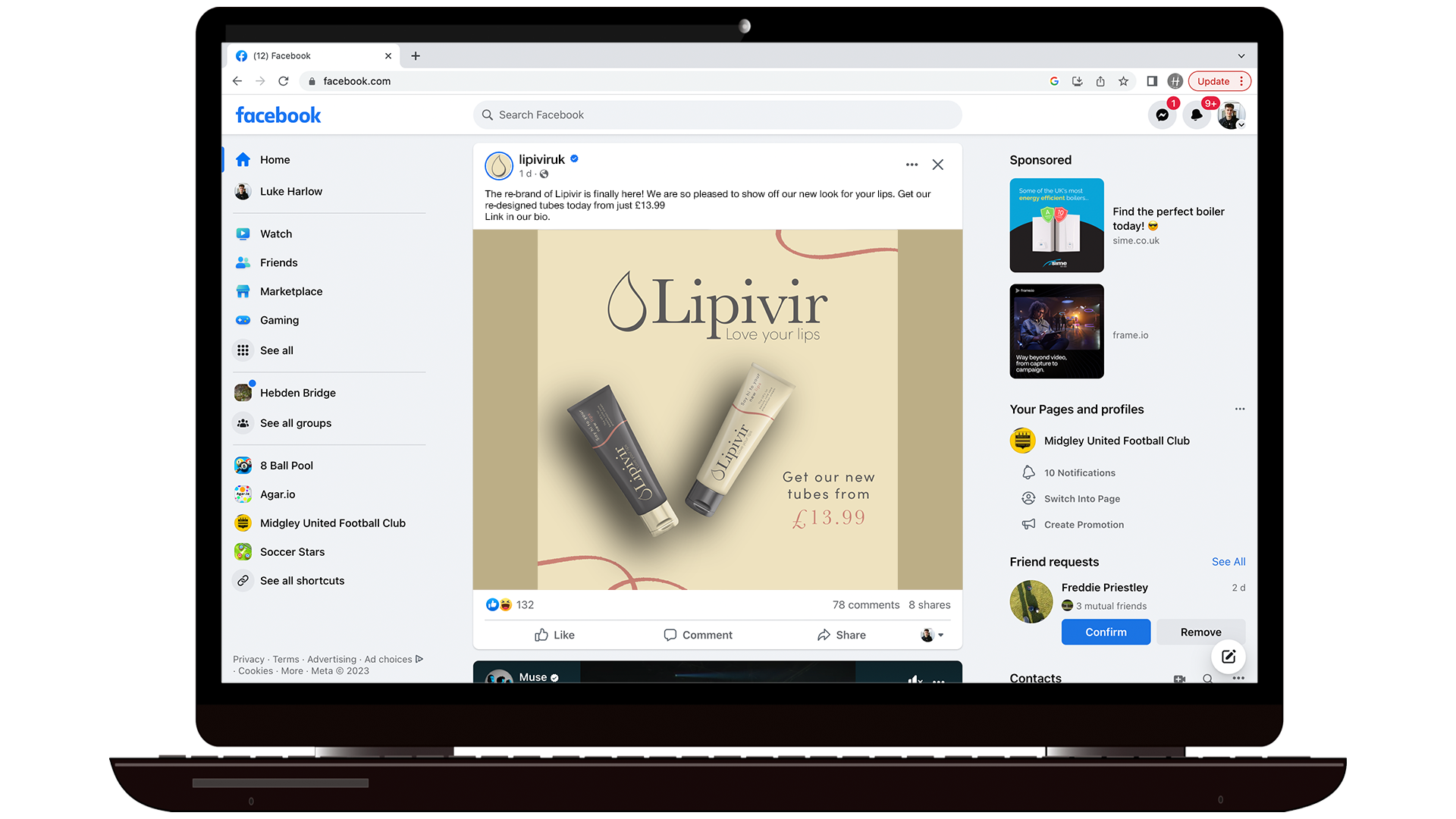The width and height of the screenshot is (1456, 819).
Task: Open lipiviruk post options menu
Action: coord(912,165)
